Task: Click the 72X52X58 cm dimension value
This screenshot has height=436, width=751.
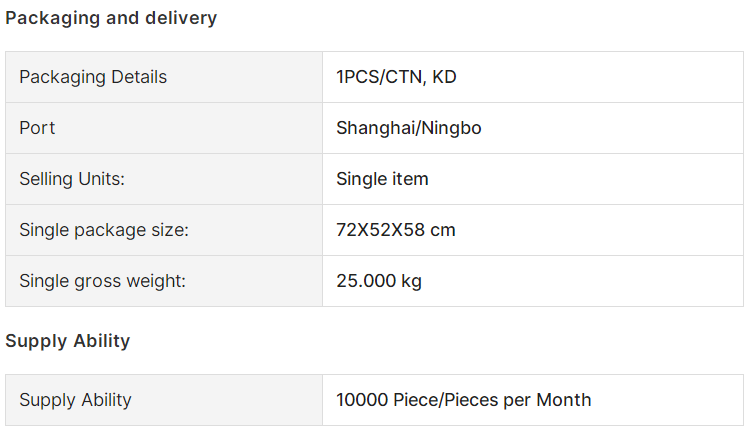Action: point(396,230)
